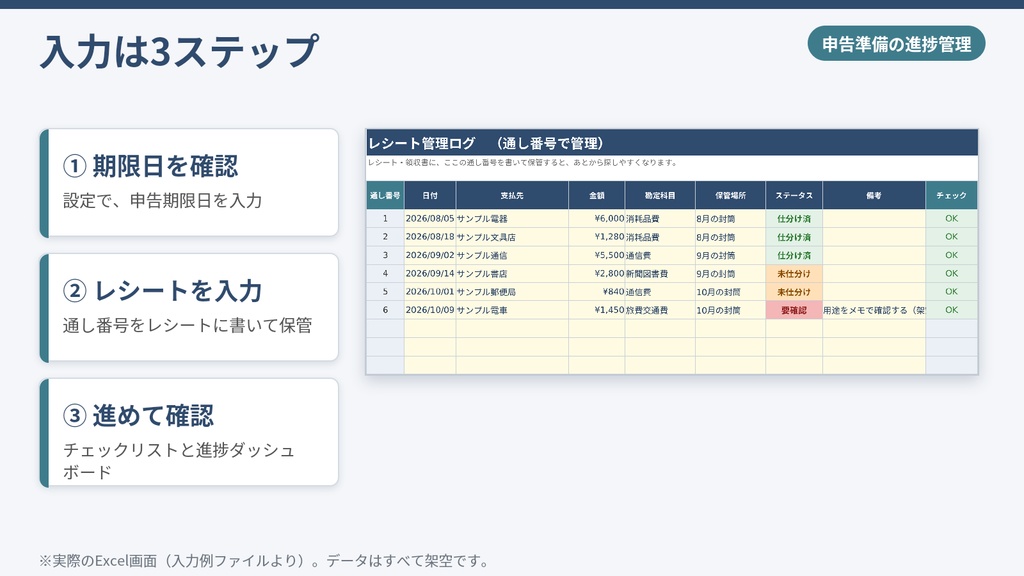Click serial number 6 cell

[x=385, y=310]
